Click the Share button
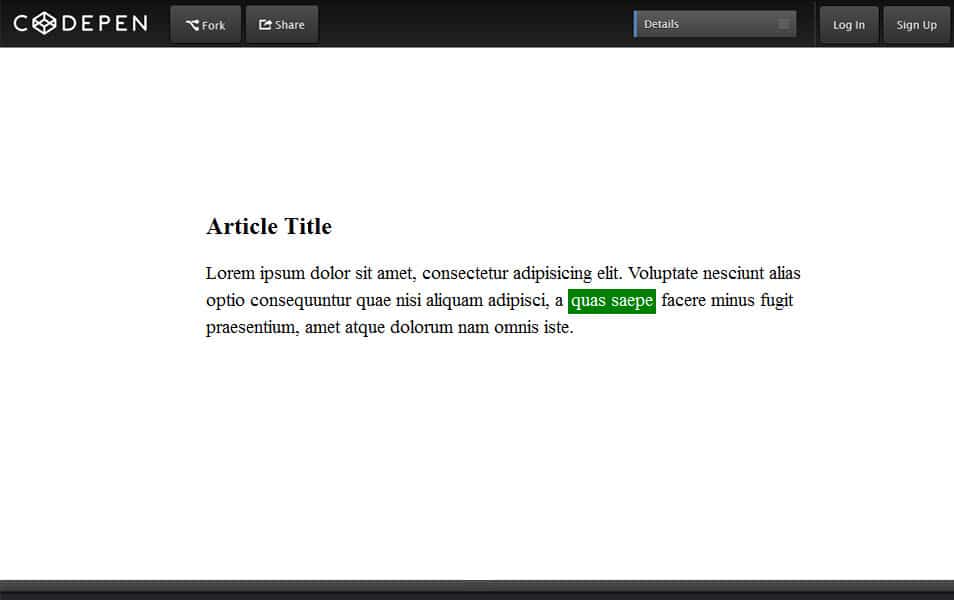The width and height of the screenshot is (954, 600). click(281, 24)
